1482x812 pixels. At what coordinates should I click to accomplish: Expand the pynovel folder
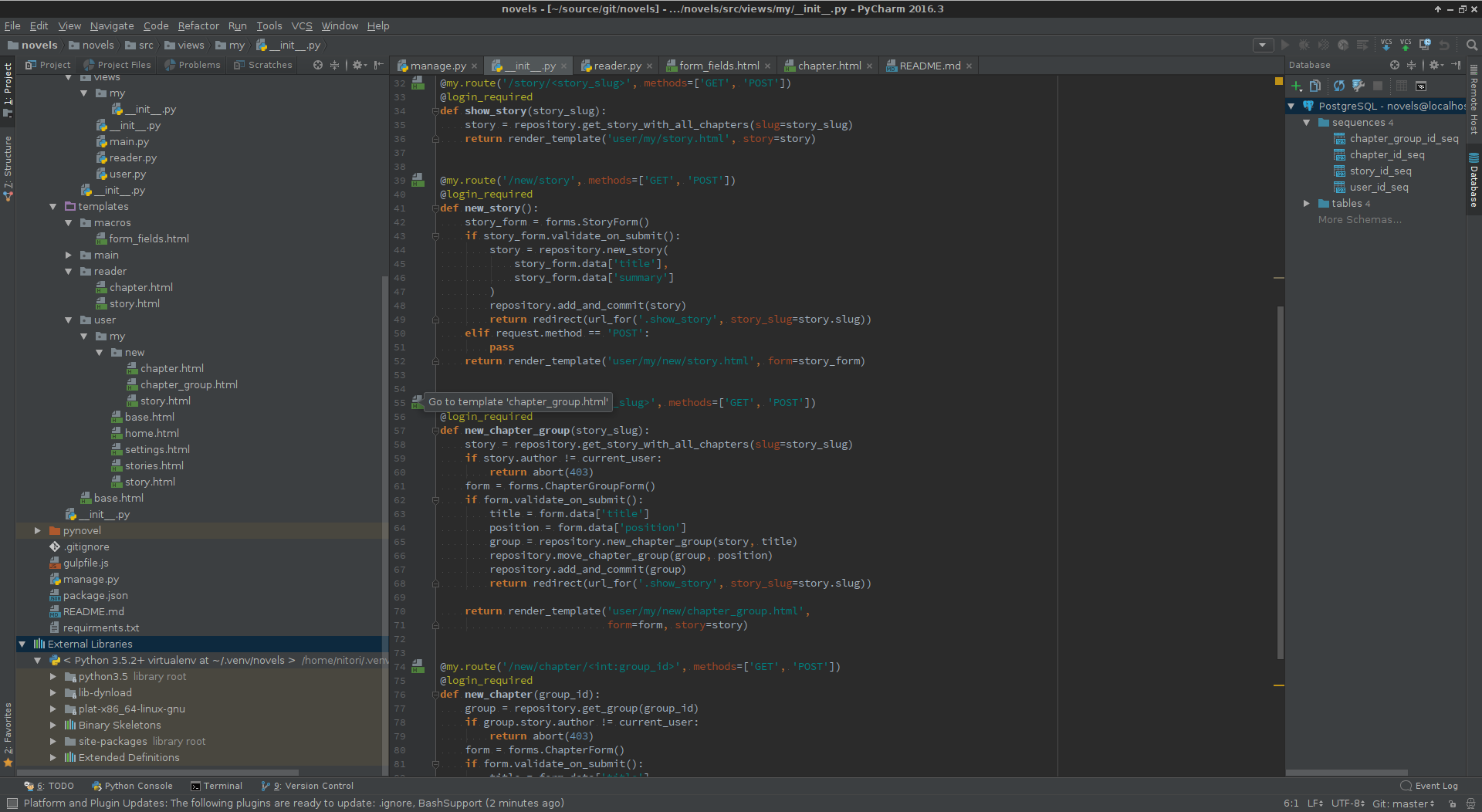tap(37, 530)
